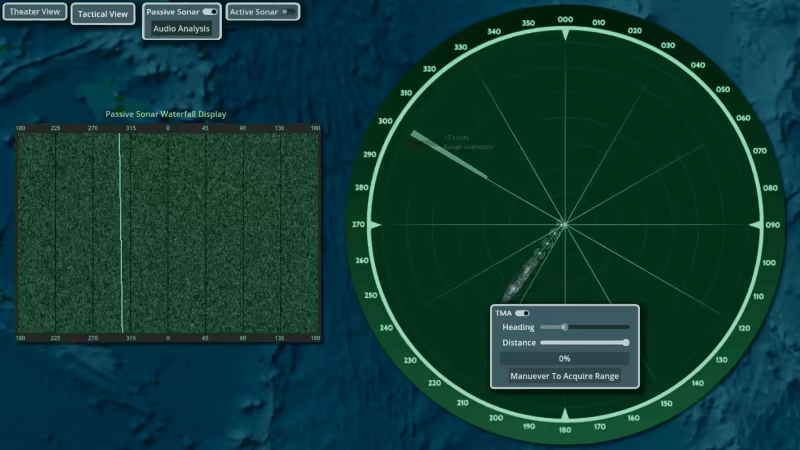Click the 000 north marker triangle on compass

(x=565, y=35)
